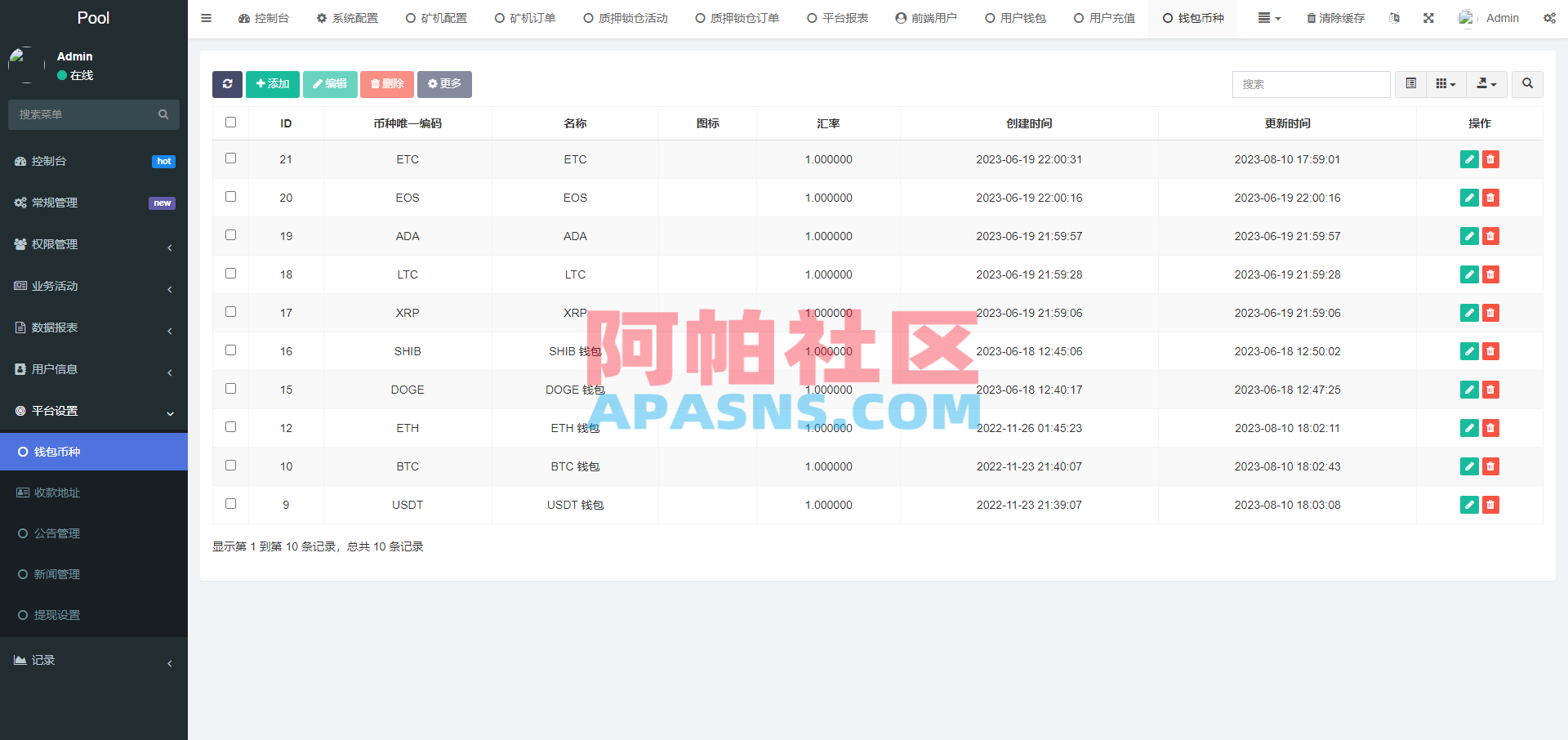Edit the ETC currency using its pencil icon
The height and width of the screenshot is (740, 1568).
click(x=1468, y=159)
